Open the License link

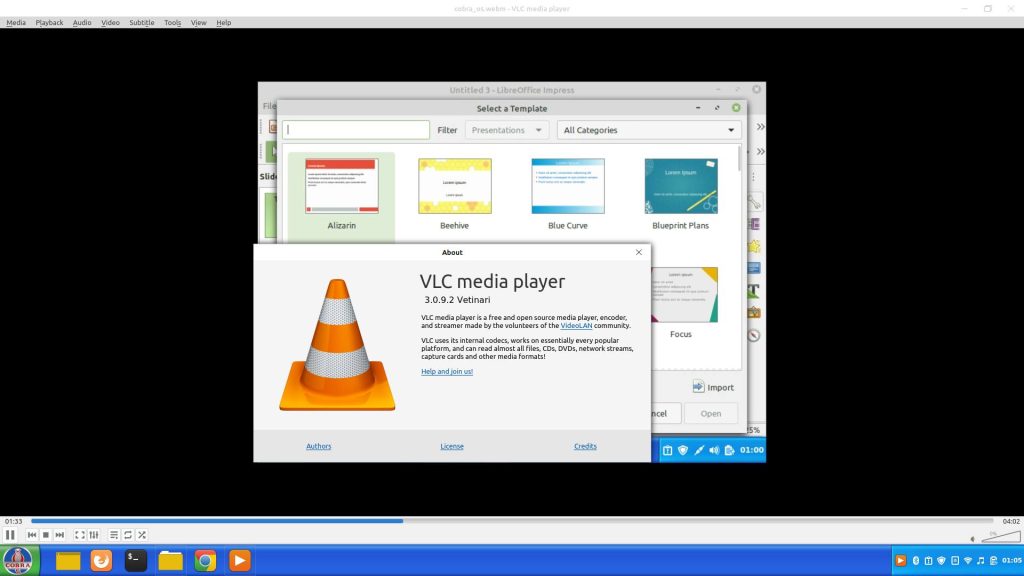(452, 446)
